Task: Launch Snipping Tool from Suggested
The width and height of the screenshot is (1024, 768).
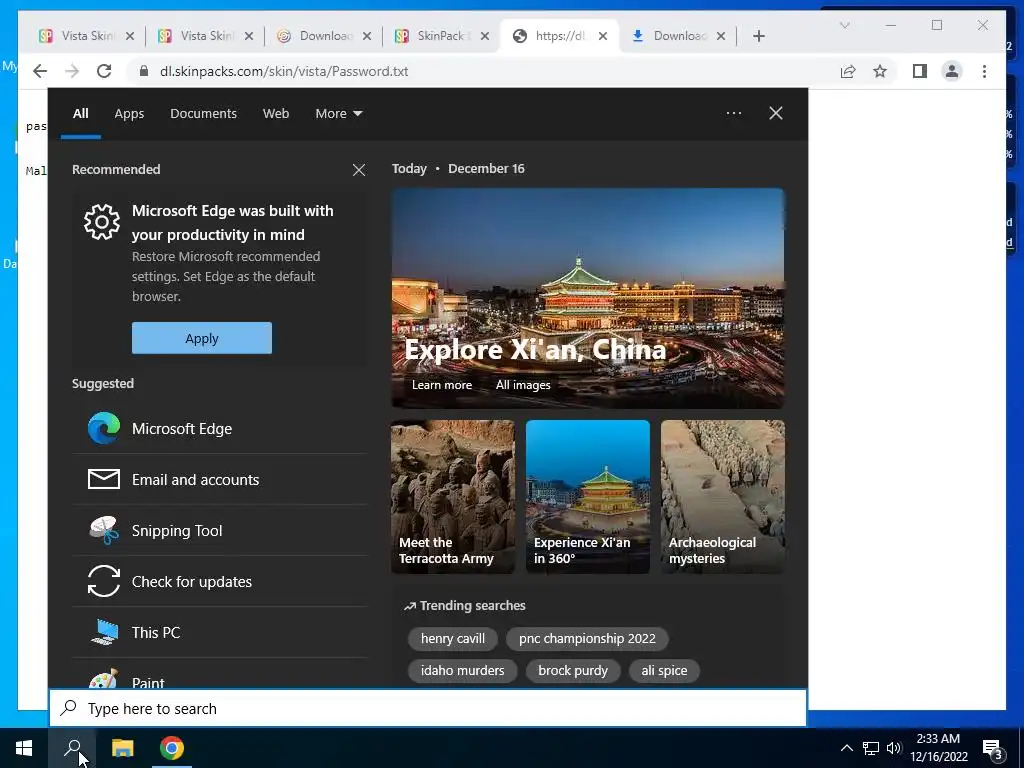Action: [x=219, y=530]
